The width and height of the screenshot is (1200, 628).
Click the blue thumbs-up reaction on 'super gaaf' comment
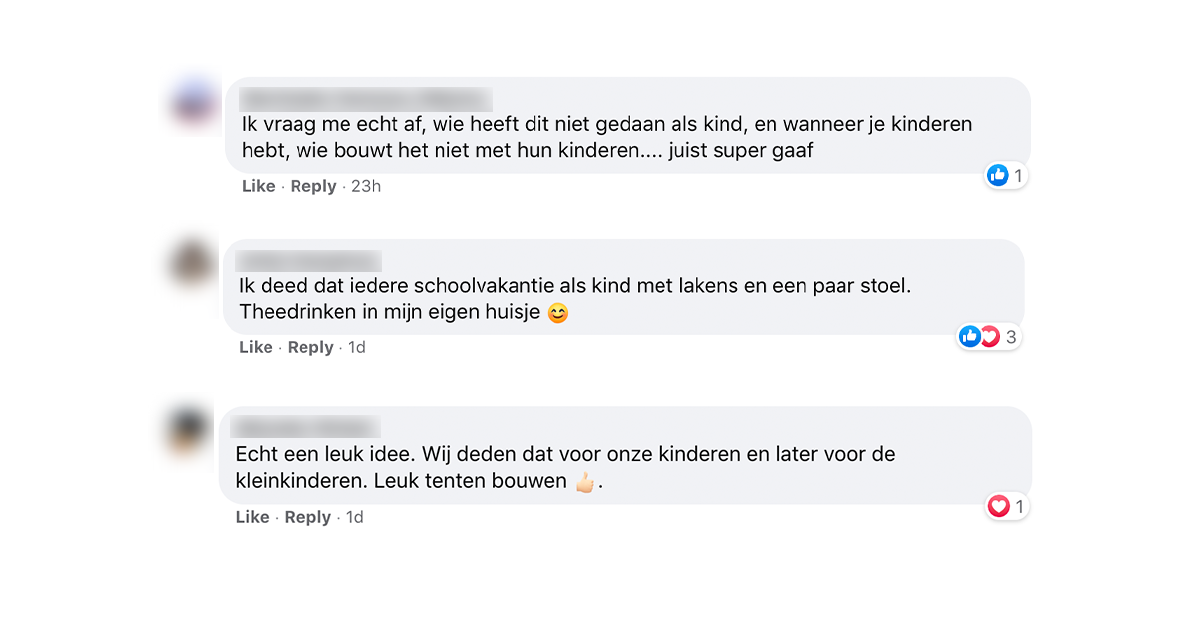point(998,176)
